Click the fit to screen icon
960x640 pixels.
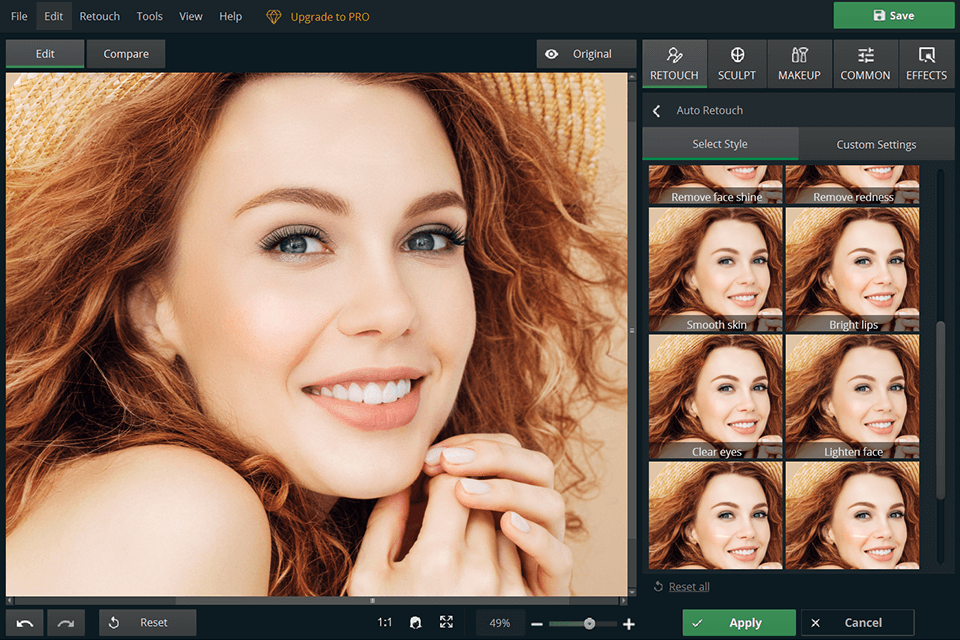[446, 622]
